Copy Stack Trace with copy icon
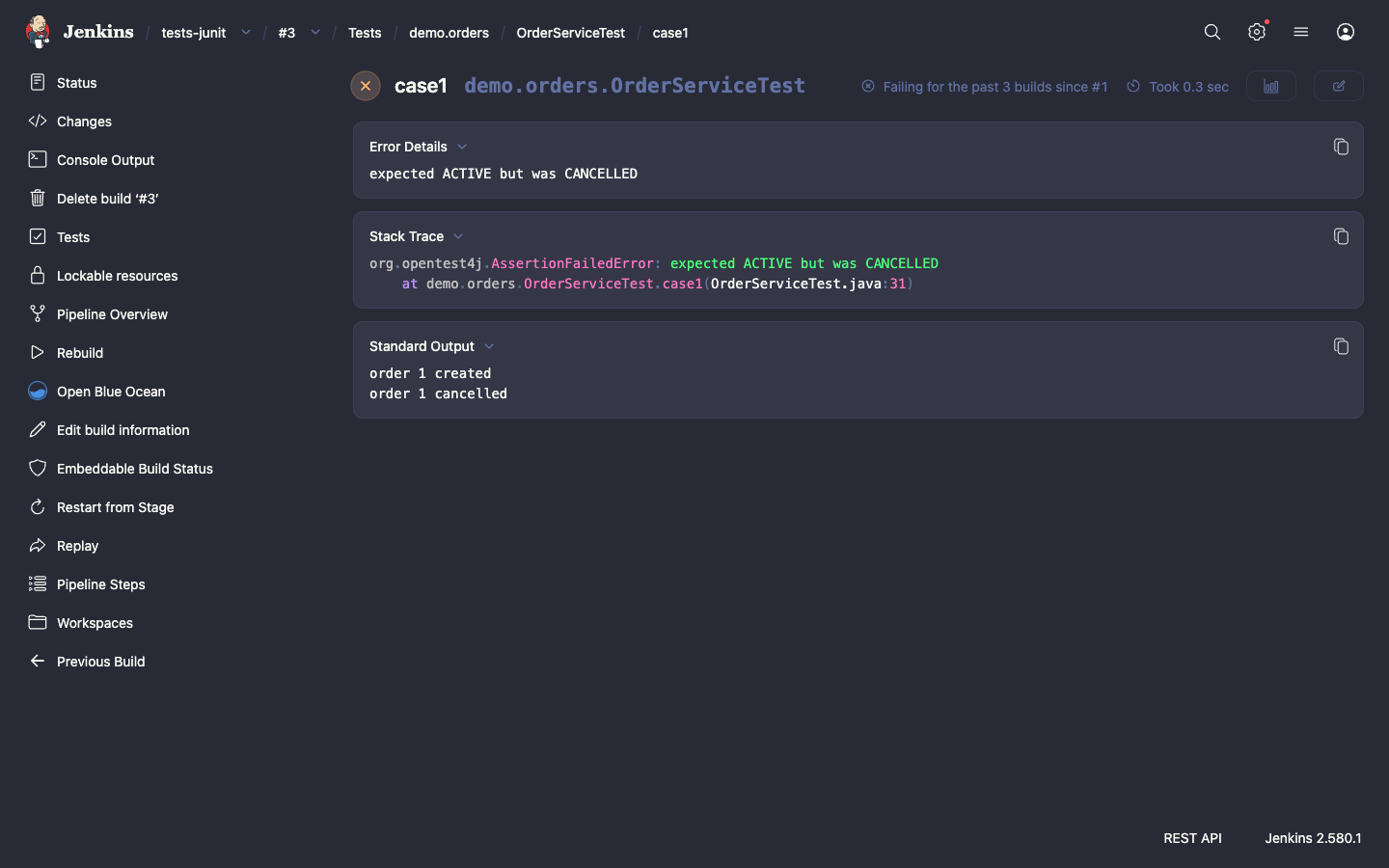This screenshot has height=868, width=1389. pyautogui.click(x=1341, y=236)
